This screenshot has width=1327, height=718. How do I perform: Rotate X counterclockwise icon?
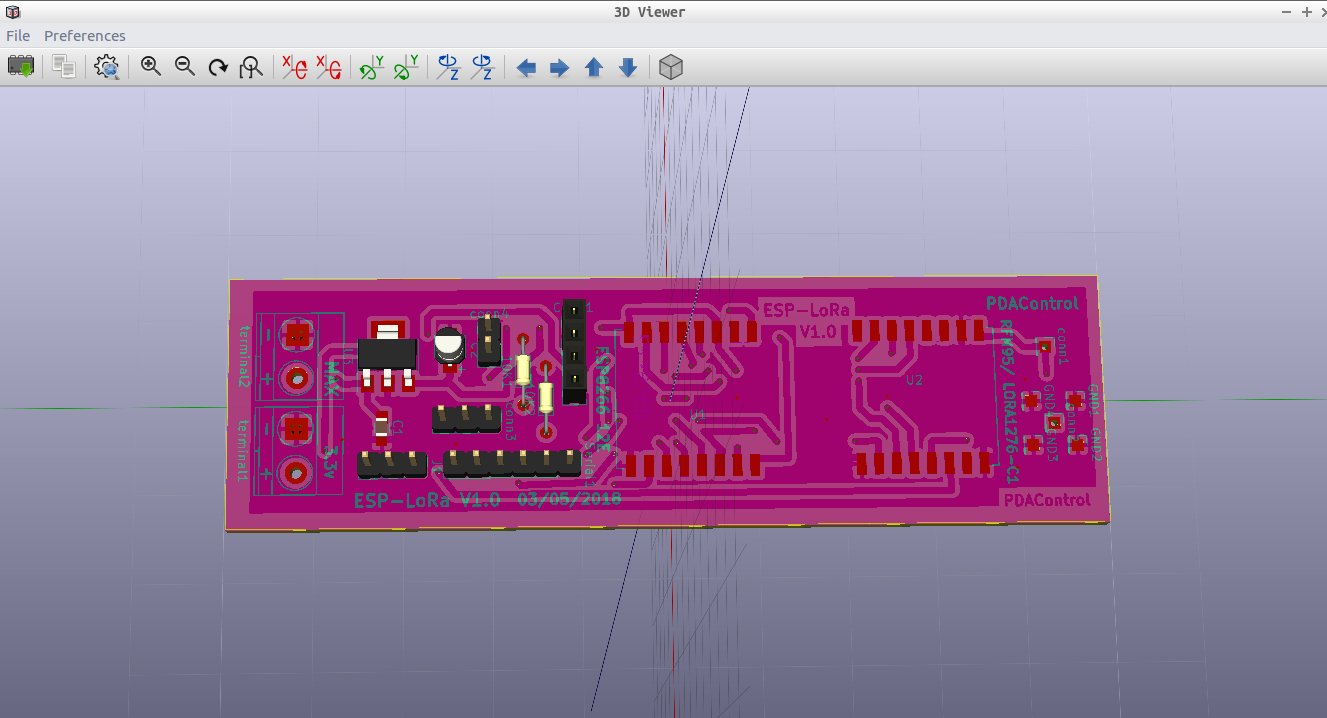328,67
